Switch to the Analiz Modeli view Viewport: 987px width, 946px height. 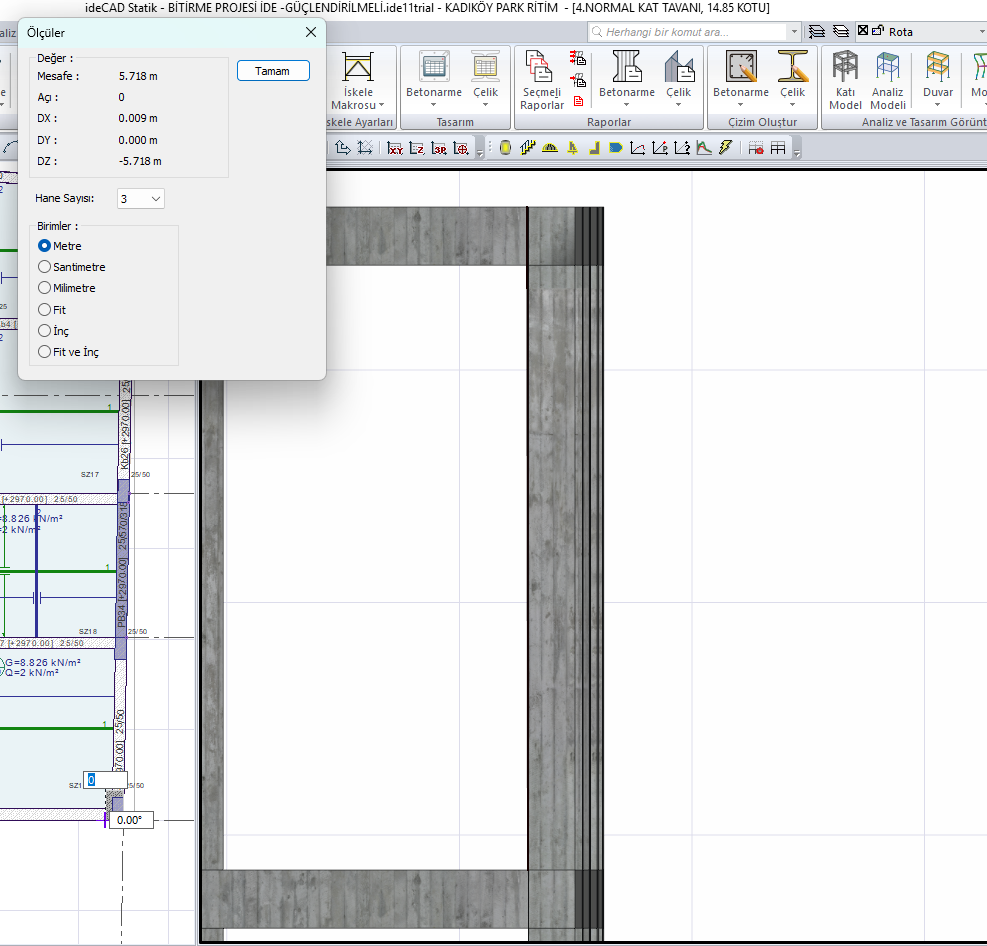[x=887, y=80]
